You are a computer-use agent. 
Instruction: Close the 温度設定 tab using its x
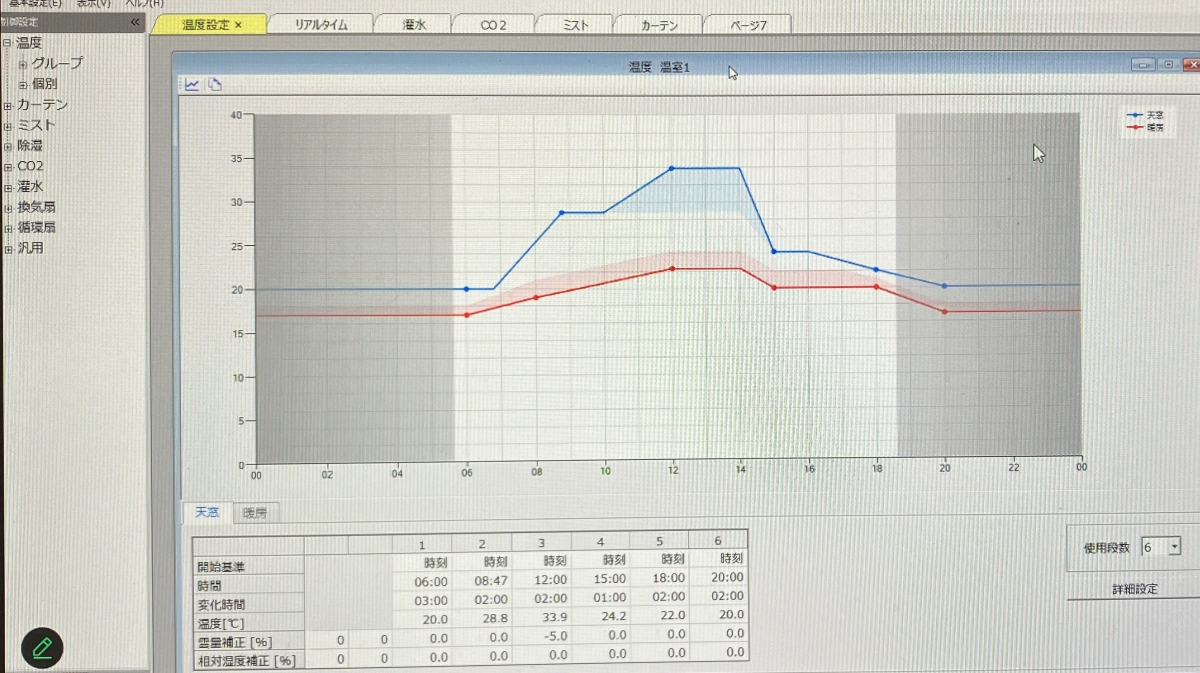tap(238, 25)
